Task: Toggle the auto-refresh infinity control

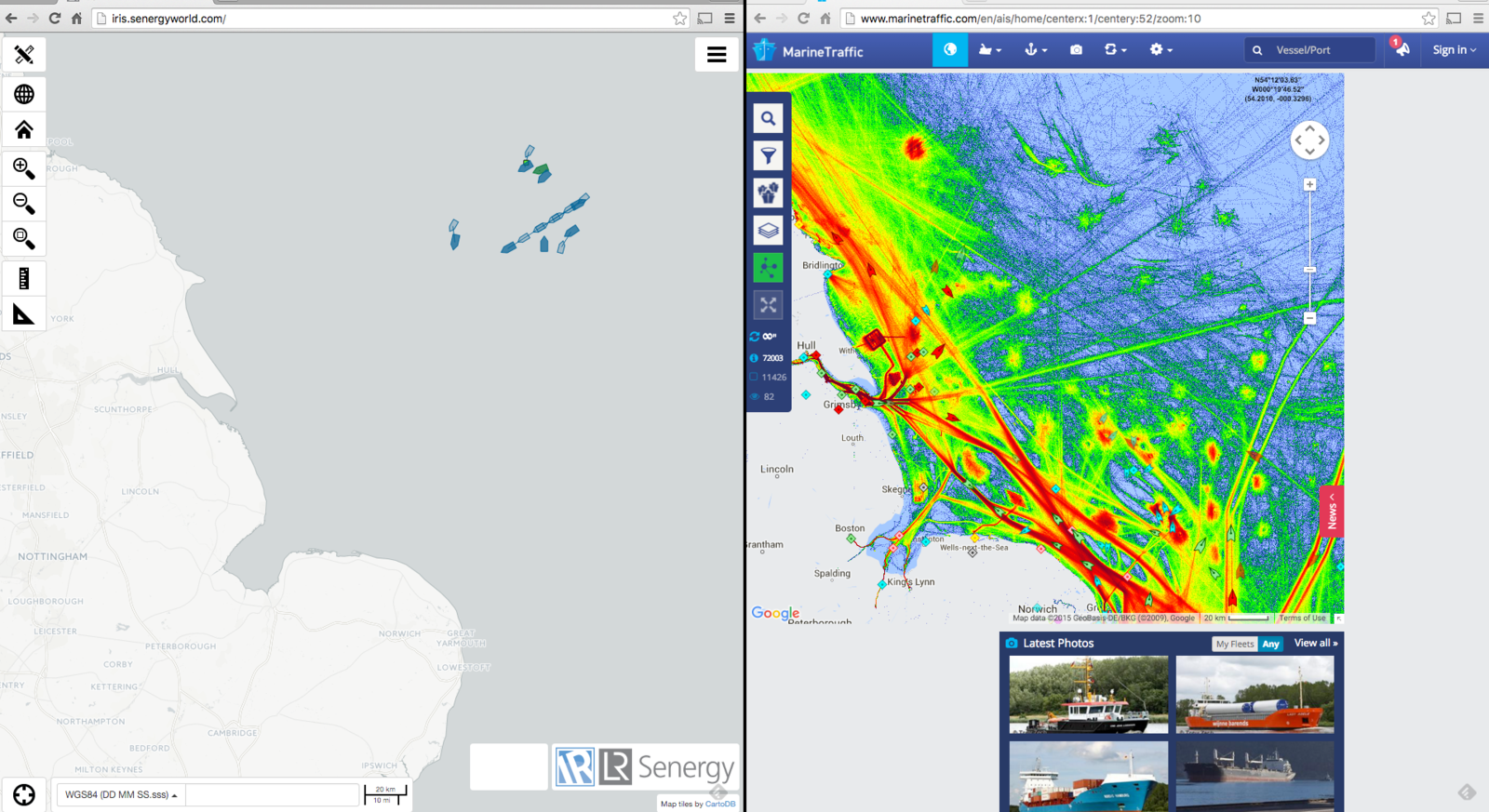Action: point(763,337)
